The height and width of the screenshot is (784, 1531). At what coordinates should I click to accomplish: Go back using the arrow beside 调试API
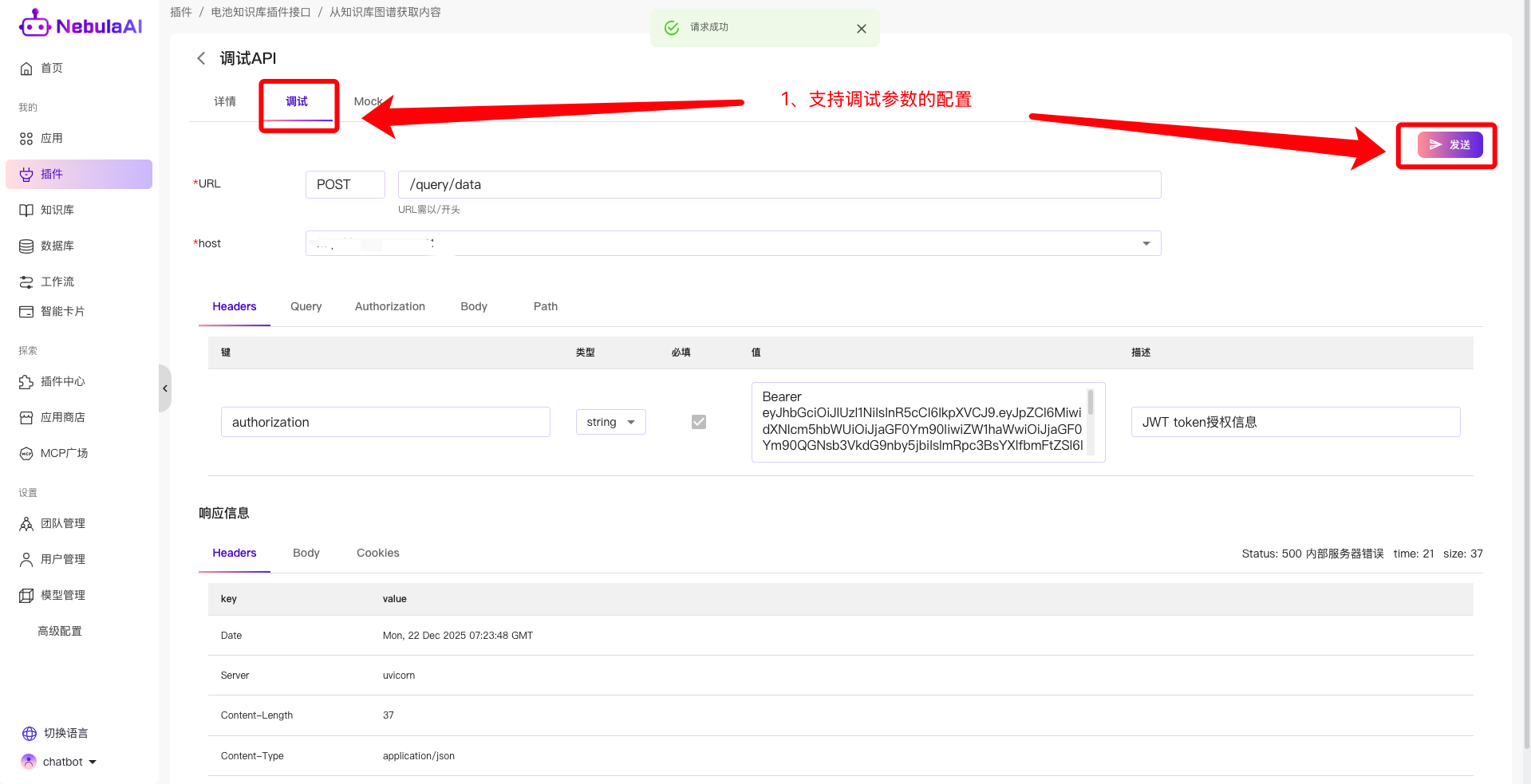(201, 58)
